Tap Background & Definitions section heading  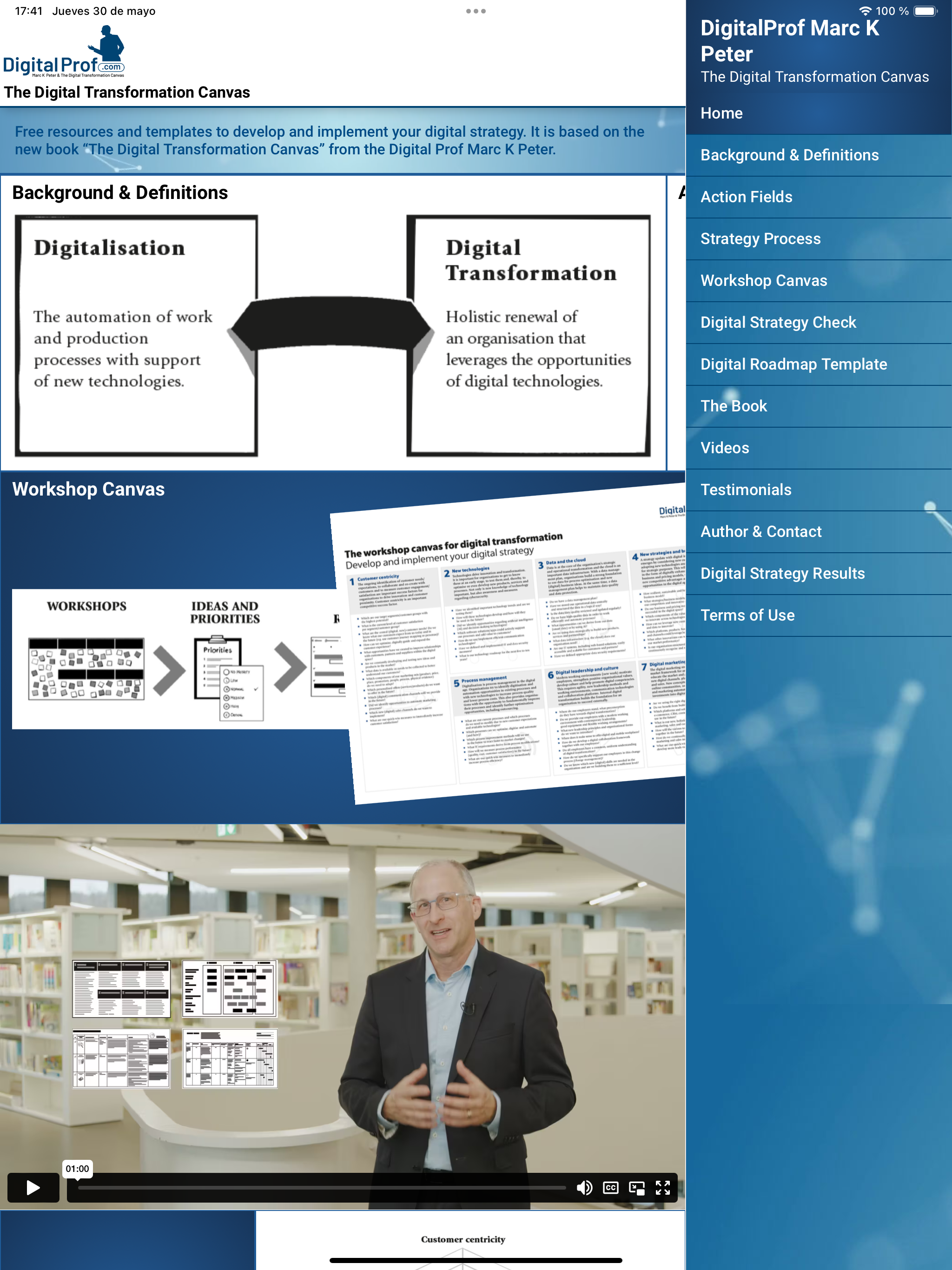click(120, 193)
